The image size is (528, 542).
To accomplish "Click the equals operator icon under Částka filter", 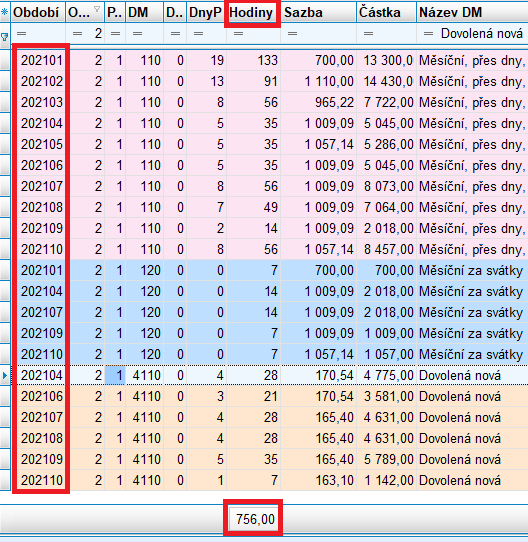I will click(x=368, y=34).
